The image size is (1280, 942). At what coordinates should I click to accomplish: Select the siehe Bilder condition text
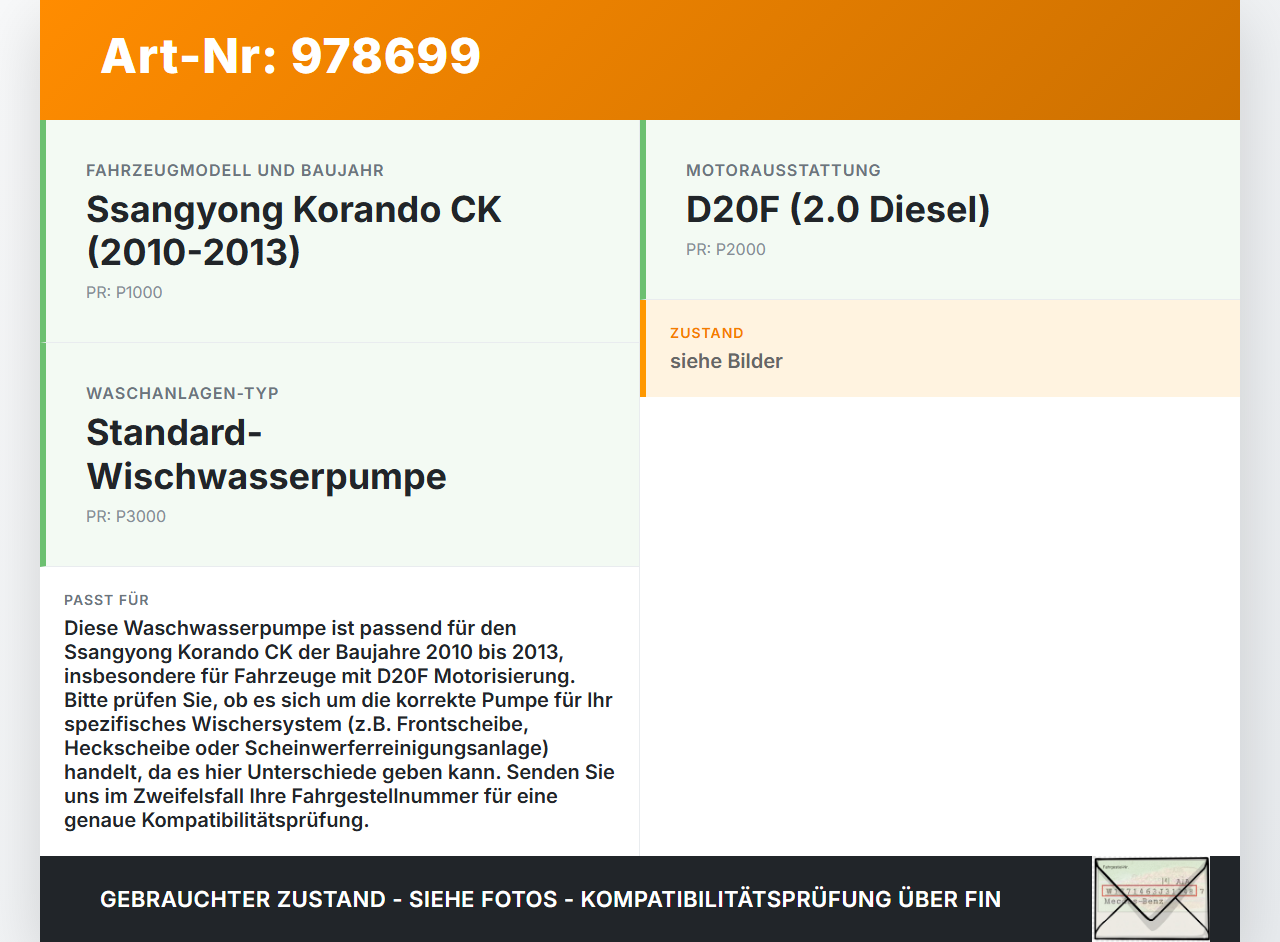point(726,361)
